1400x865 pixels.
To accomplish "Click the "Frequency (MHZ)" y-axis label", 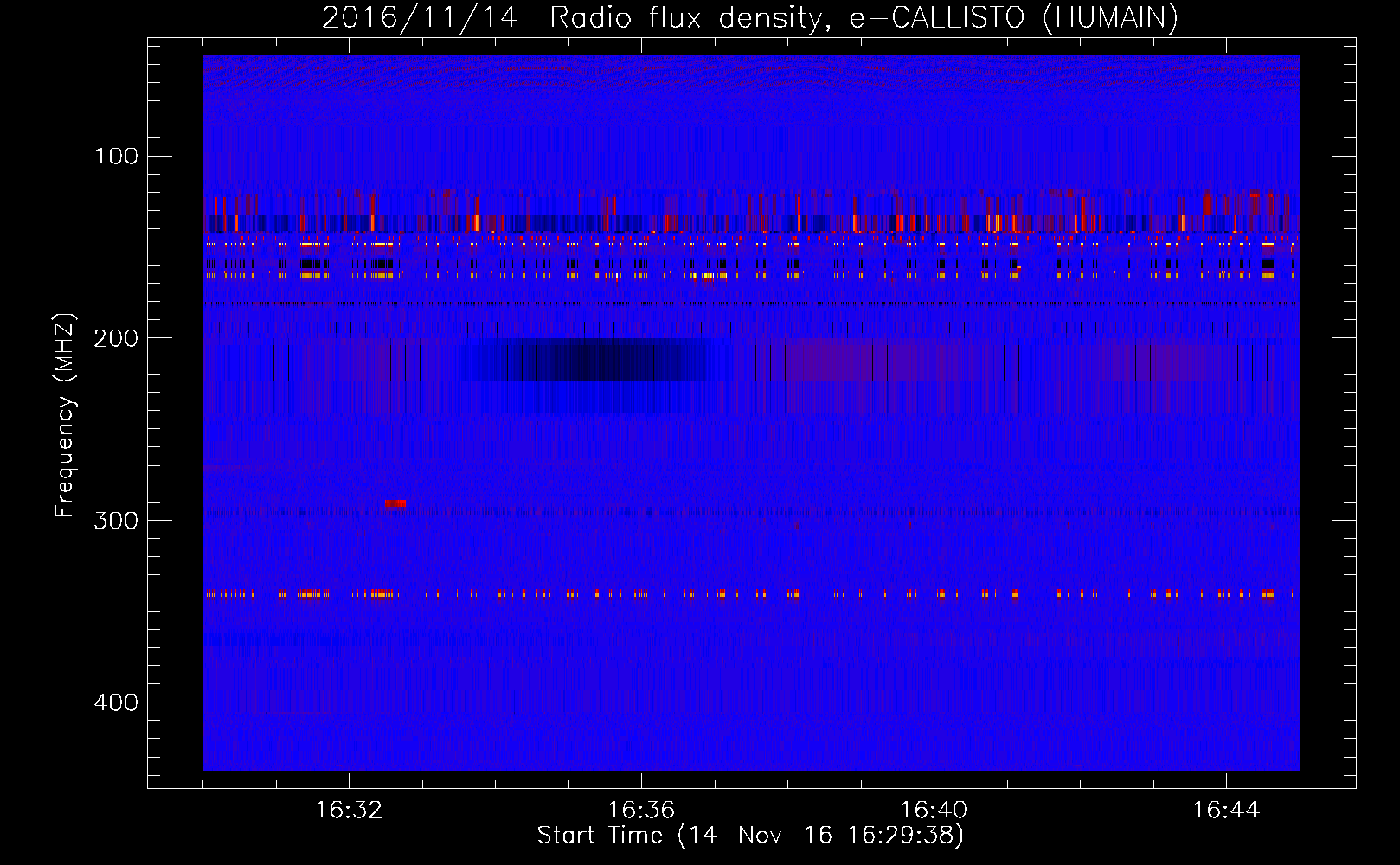I will point(65,415).
